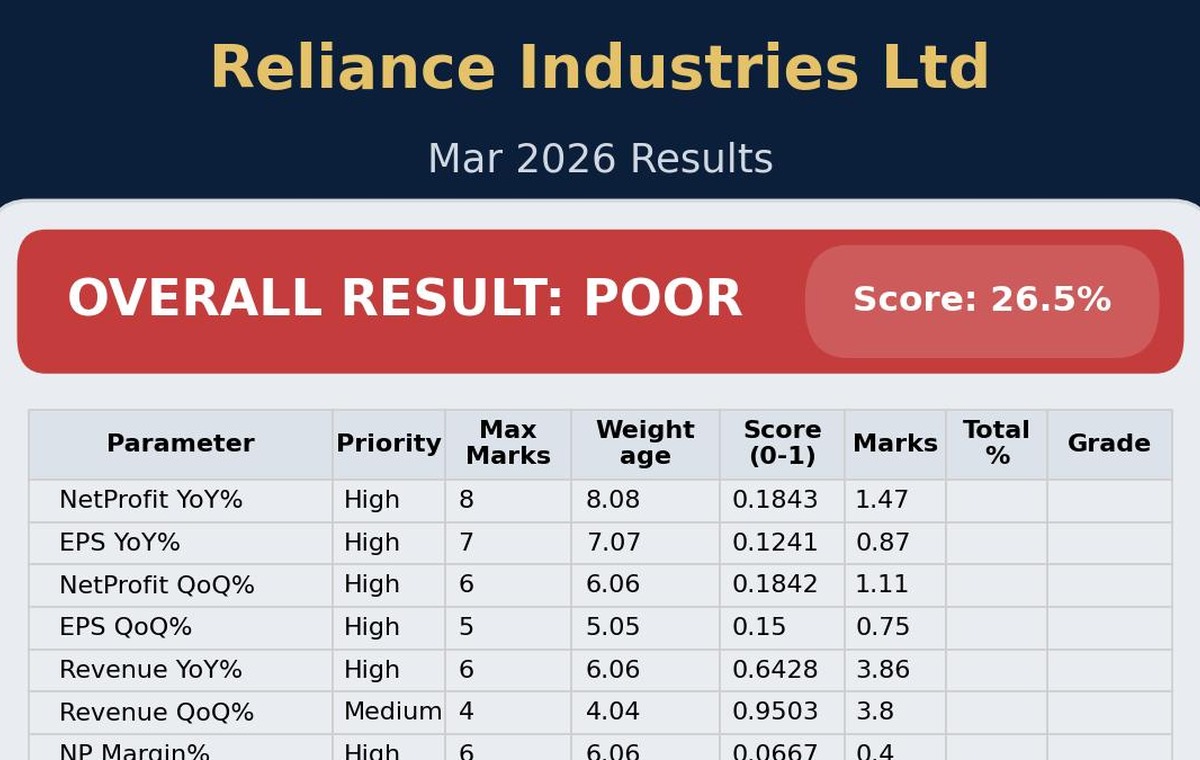Screen dimensions: 1200x760
Task: Click High priority in Revenue YoY% row
Action: coord(372,670)
